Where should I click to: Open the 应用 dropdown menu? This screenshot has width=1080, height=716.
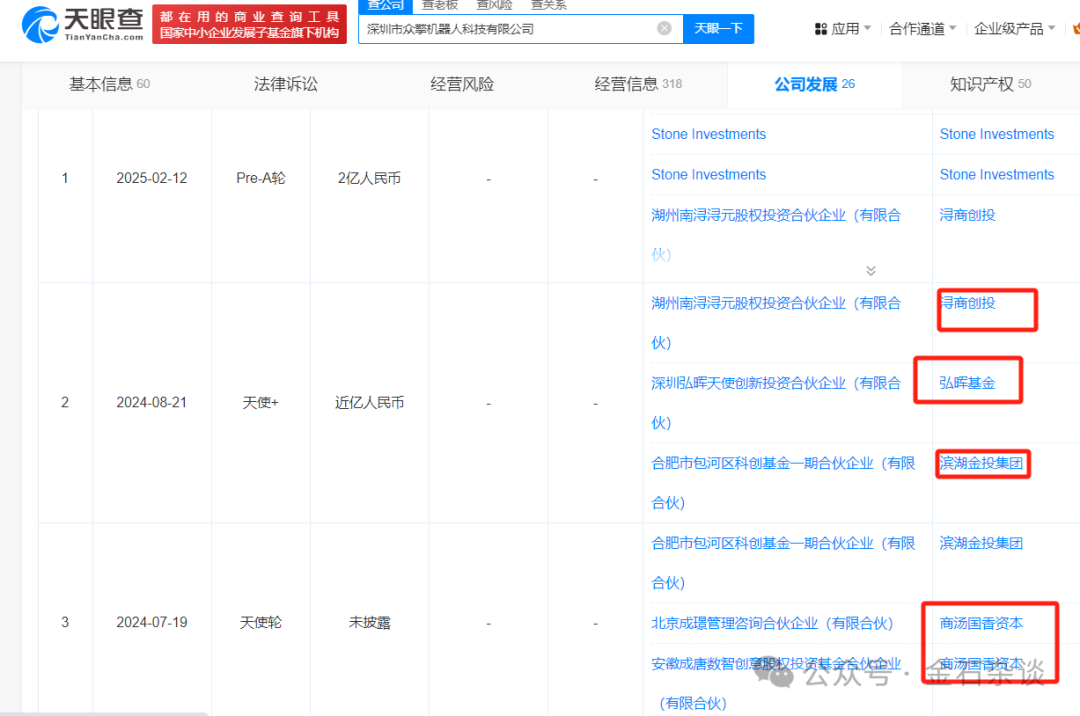[845, 29]
